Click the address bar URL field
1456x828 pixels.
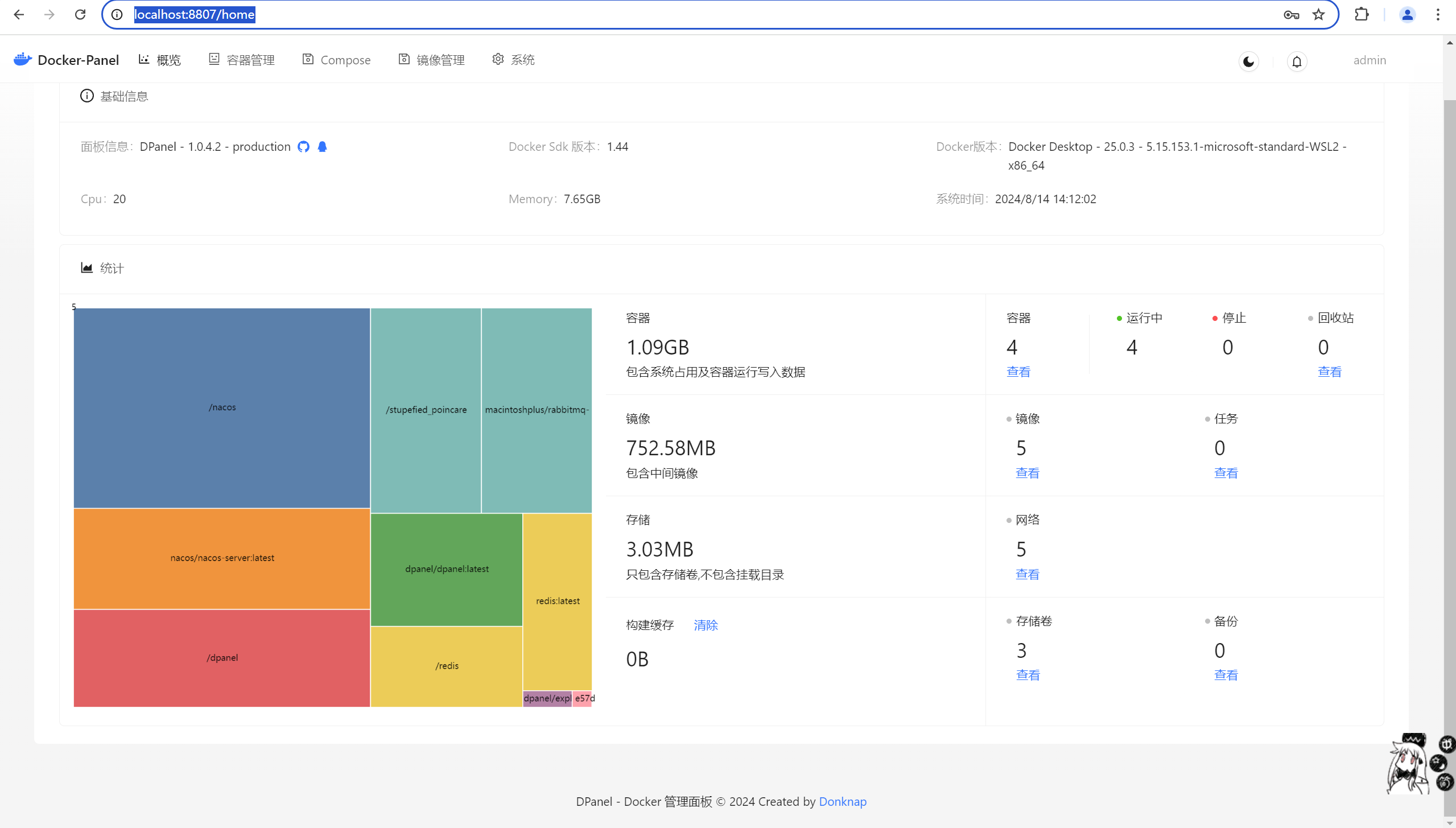720,14
